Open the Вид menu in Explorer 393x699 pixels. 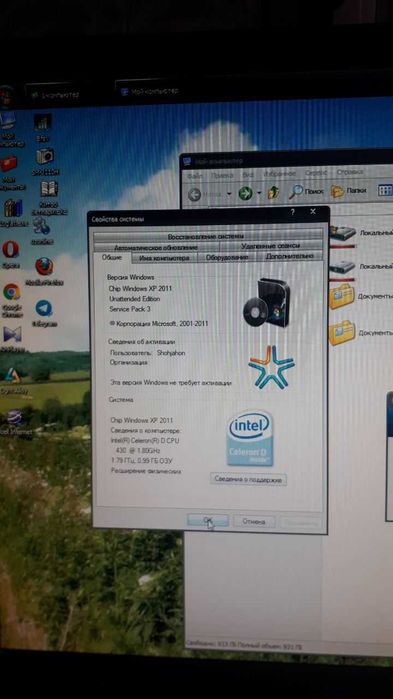pyautogui.click(x=248, y=174)
